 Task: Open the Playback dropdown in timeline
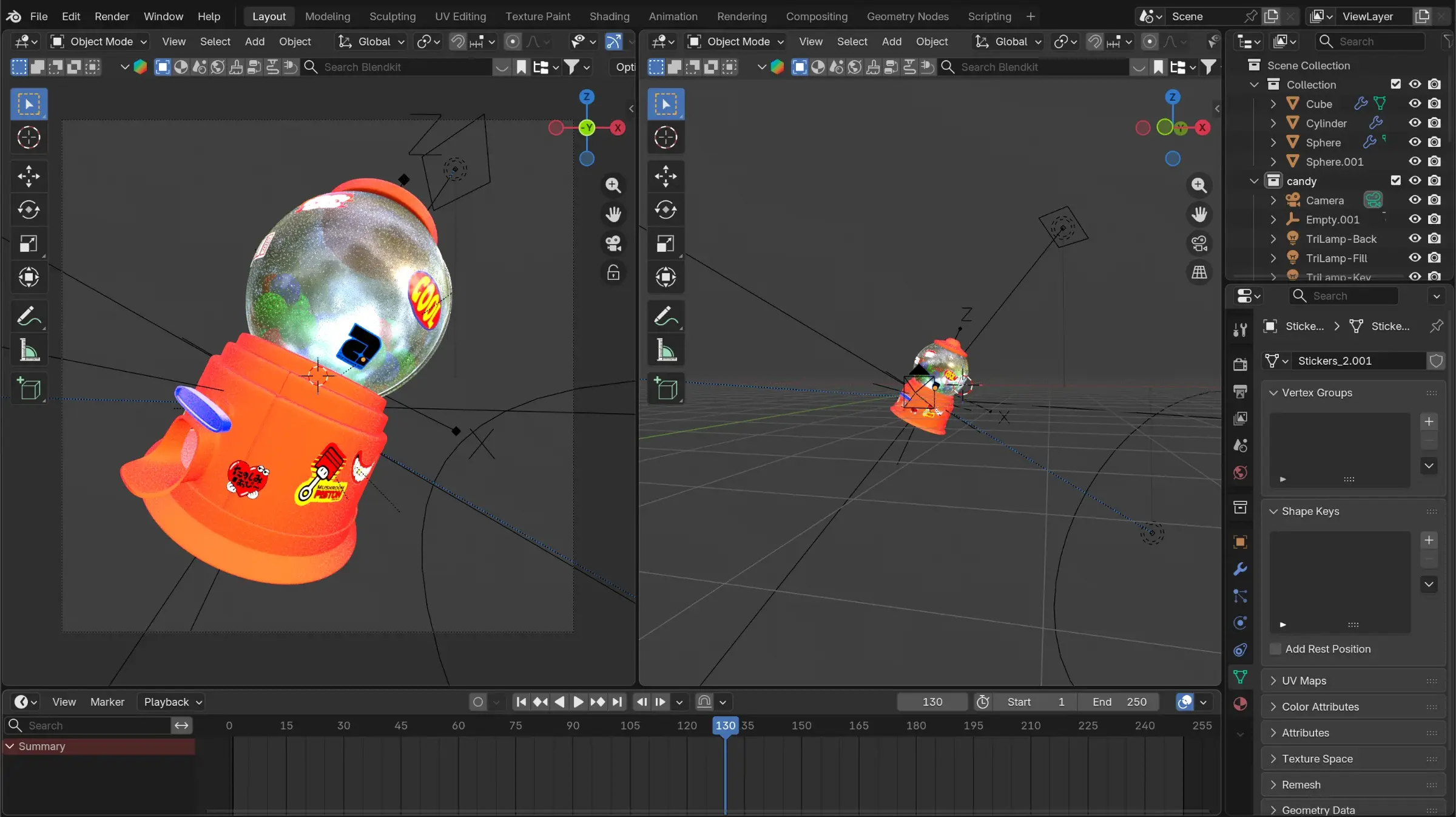172,702
